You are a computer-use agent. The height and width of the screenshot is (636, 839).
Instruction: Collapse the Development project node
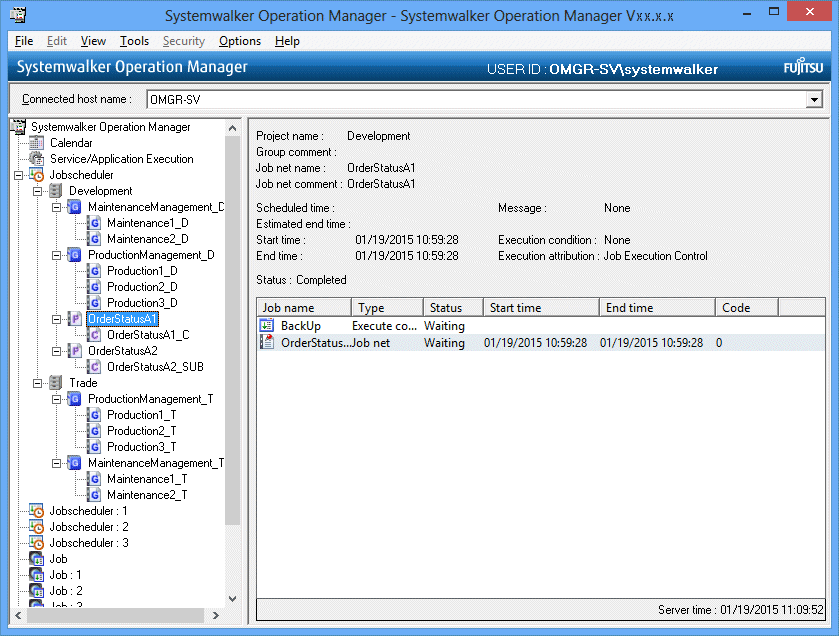point(37,191)
